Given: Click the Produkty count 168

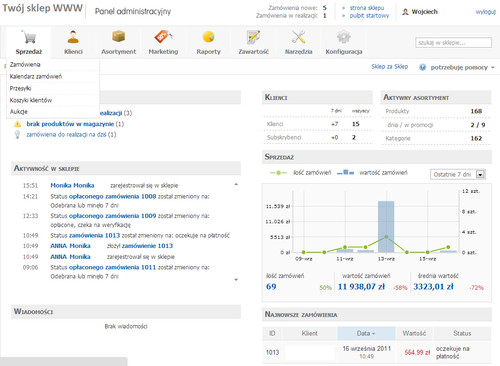Looking at the screenshot, I should (x=476, y=111).
